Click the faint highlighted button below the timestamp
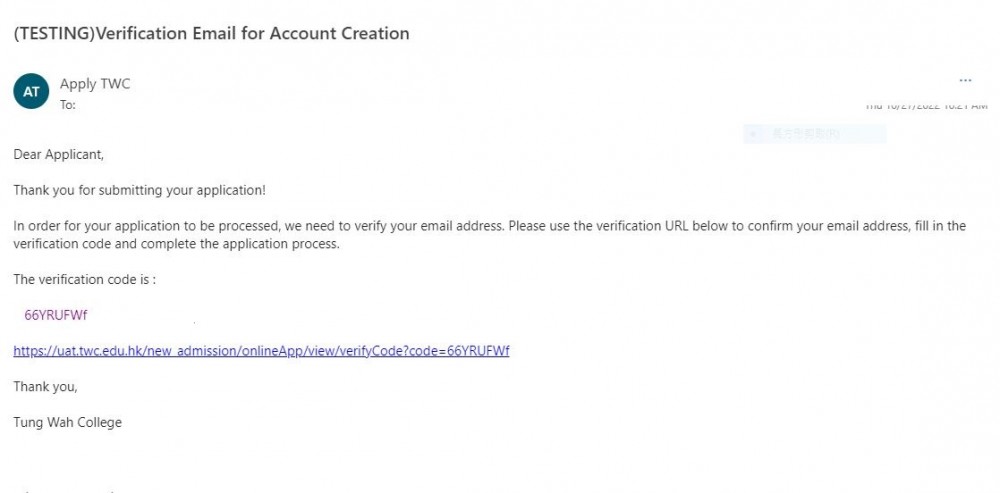 coord(814,134)
